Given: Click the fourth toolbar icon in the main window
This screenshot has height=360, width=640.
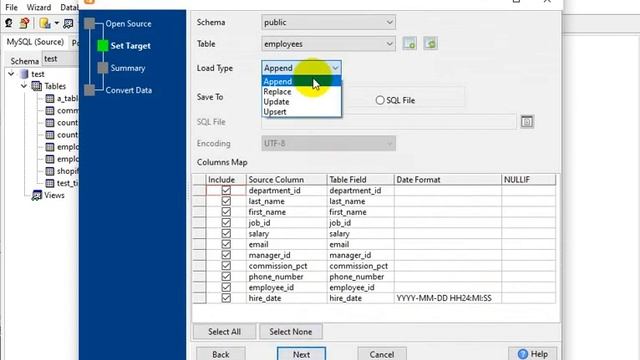Looking at the screenshot, I should click(x=69, y=23).
